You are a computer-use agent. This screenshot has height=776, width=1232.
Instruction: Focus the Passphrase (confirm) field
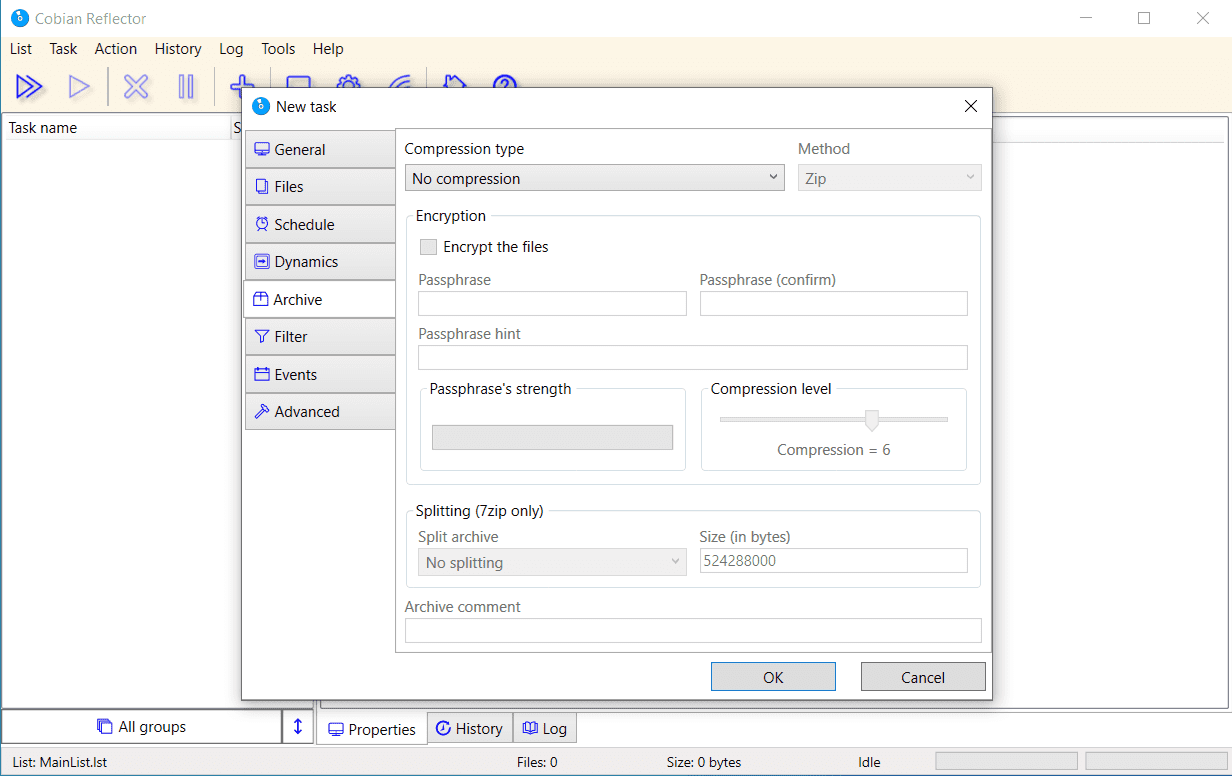[x=834, y=304]
